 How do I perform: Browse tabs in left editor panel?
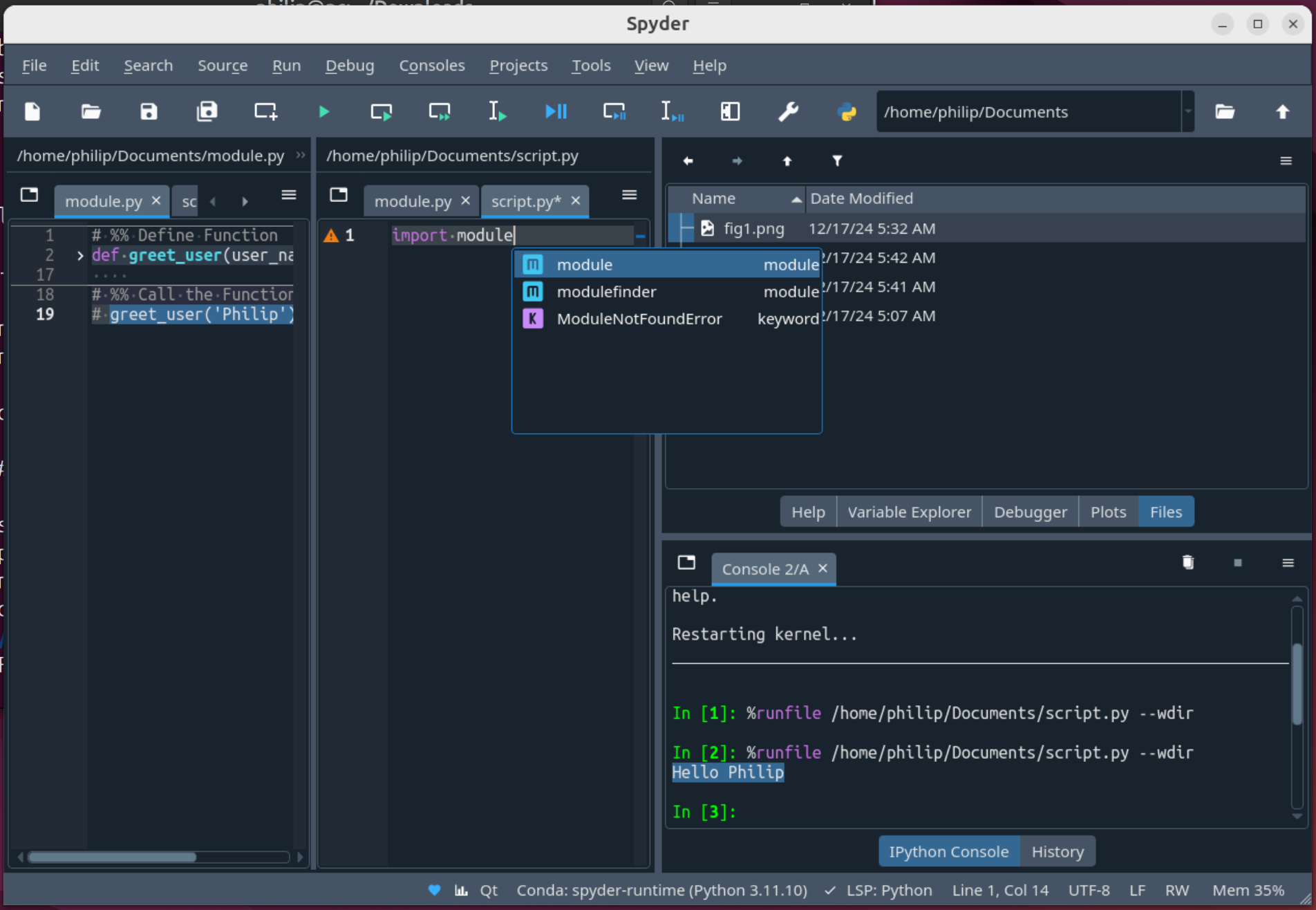tap(29, 195)
